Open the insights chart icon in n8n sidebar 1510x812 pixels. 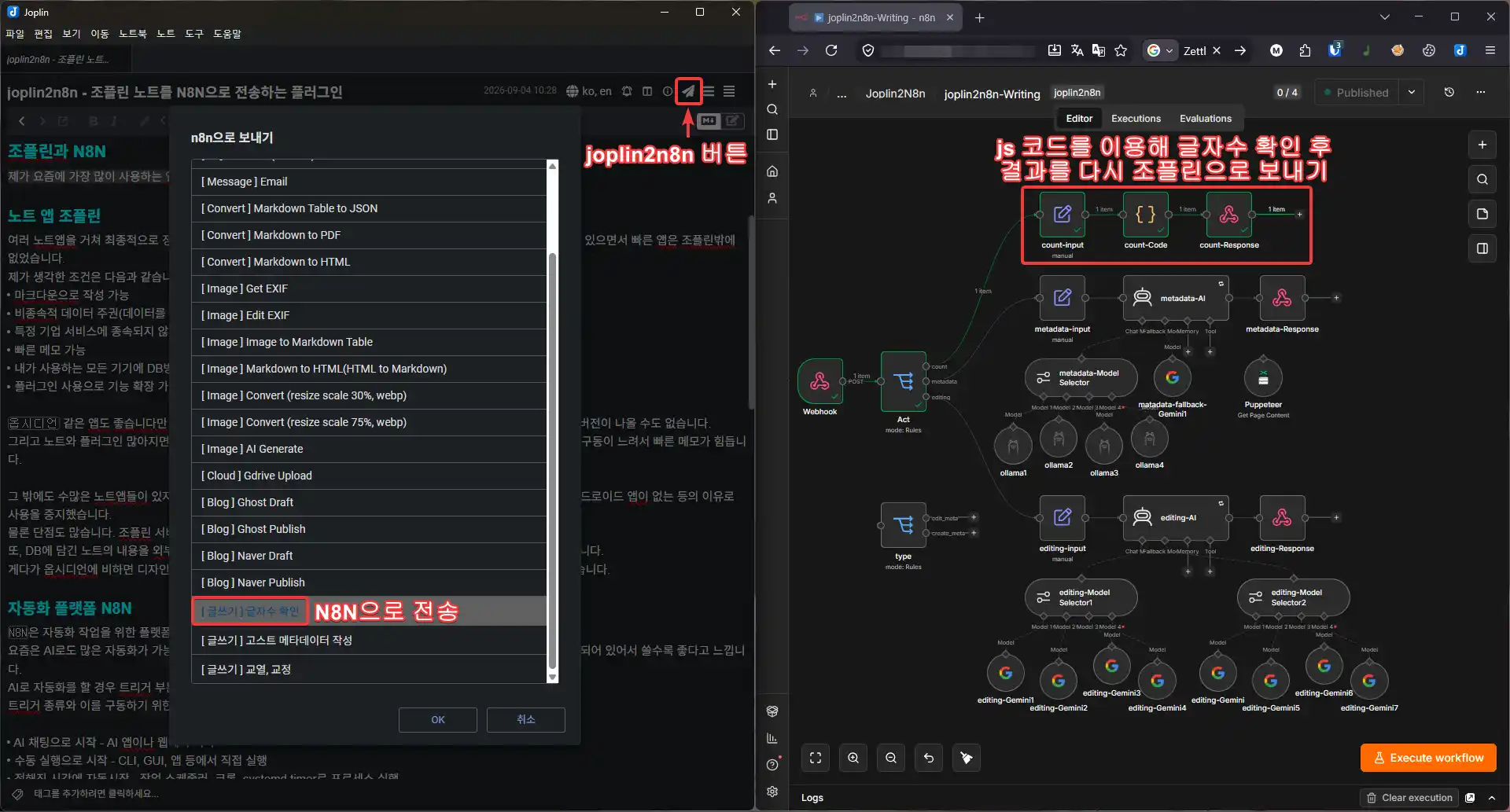pyautogui.click(x=772, y=738)
